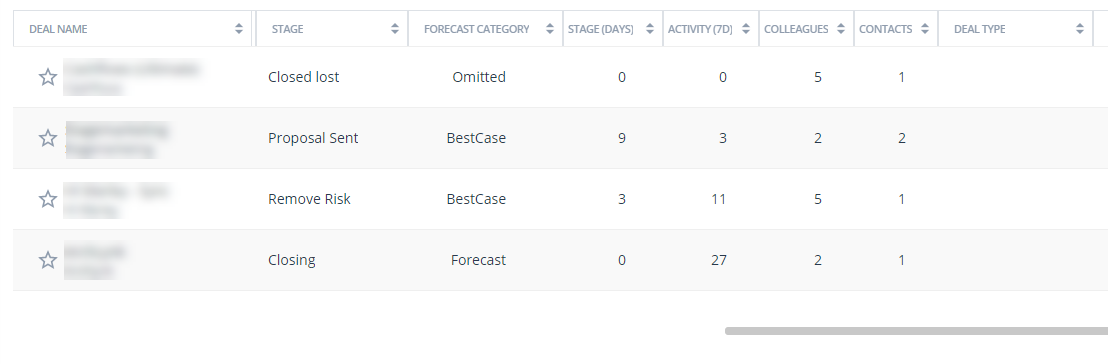Star the Closed lost deal
1108x364 pixels.
coord(47,77)
